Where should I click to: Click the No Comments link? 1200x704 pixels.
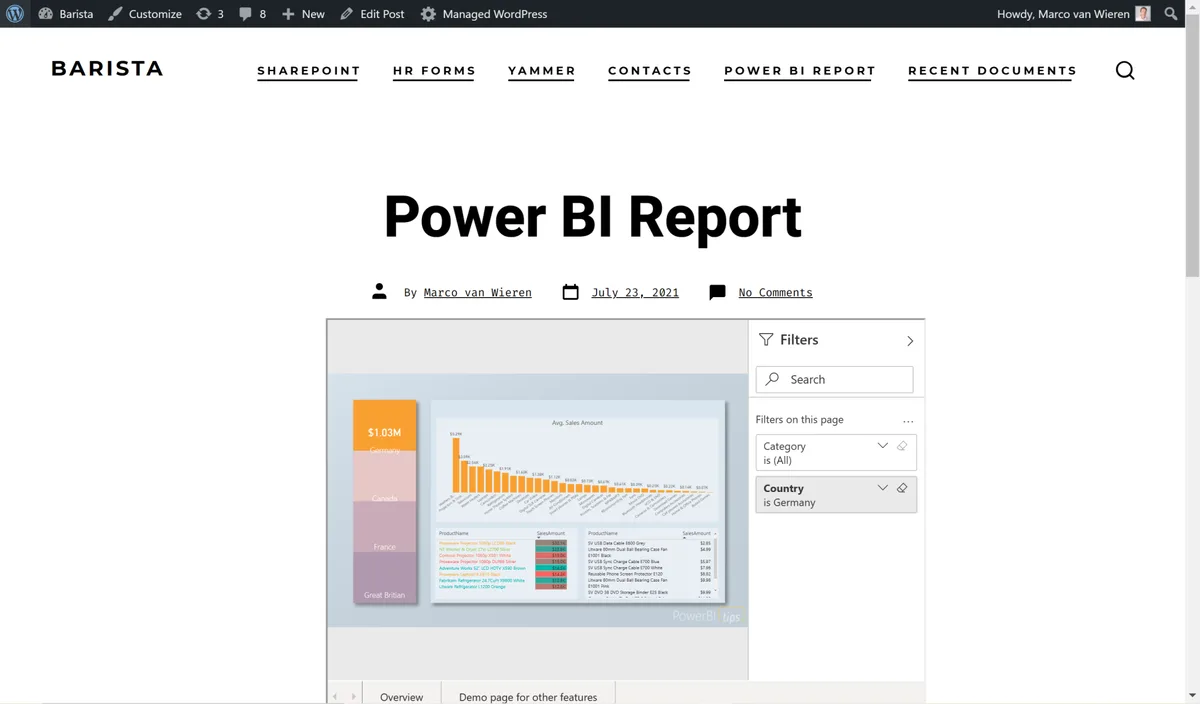pos(776,293)
